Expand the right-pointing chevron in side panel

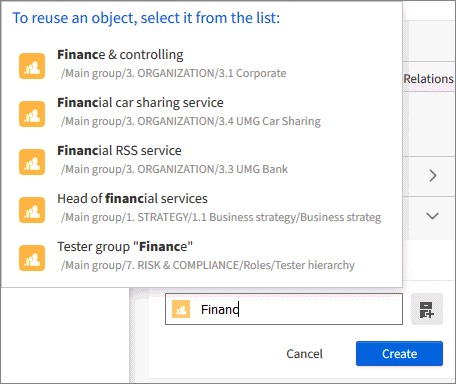tap(433, 176)
